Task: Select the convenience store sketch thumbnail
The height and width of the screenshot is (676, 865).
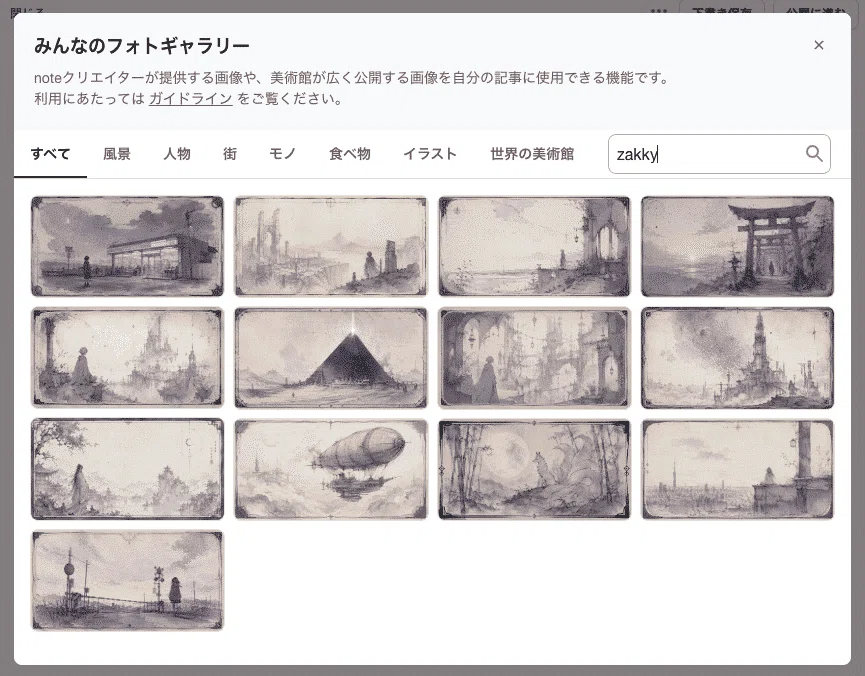Action: coord(127,246)
